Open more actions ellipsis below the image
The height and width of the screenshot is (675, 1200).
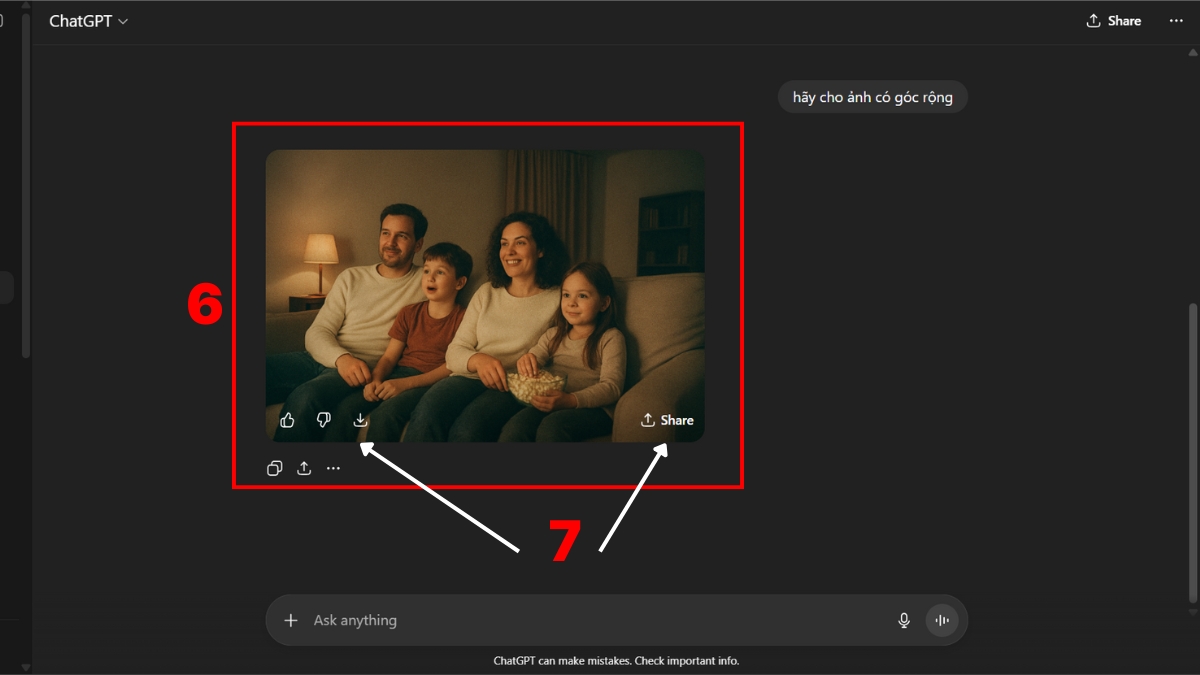pos(334,468)
